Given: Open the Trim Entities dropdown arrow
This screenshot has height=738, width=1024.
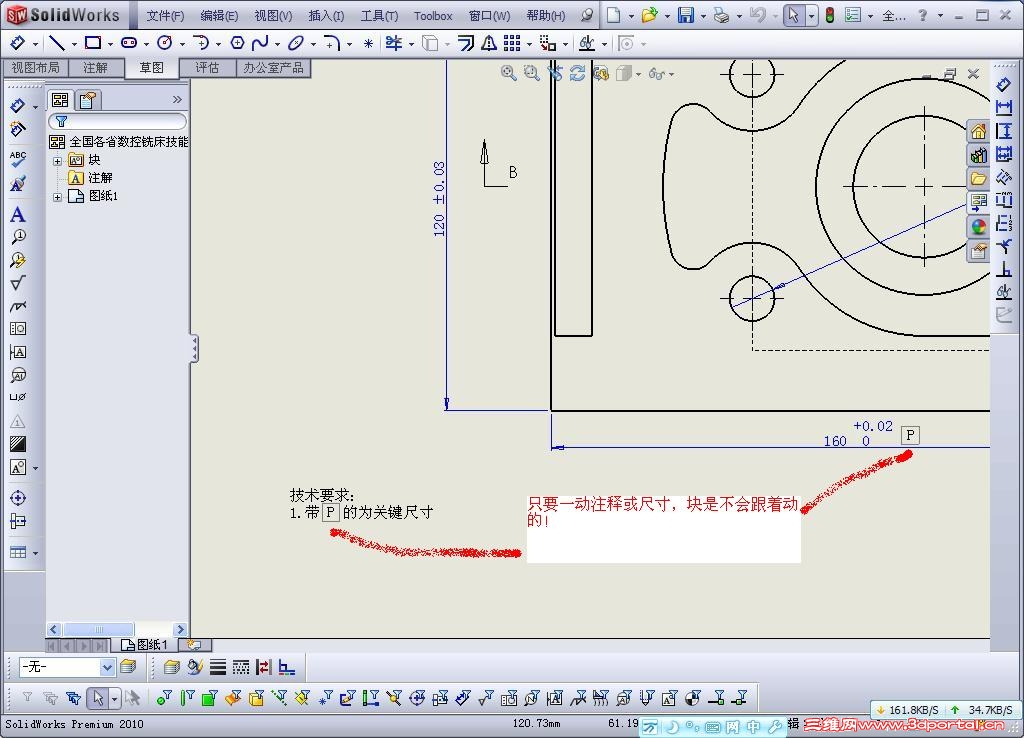Looking at the screenshot, I should pyautogui.click(x=411, y=44).
